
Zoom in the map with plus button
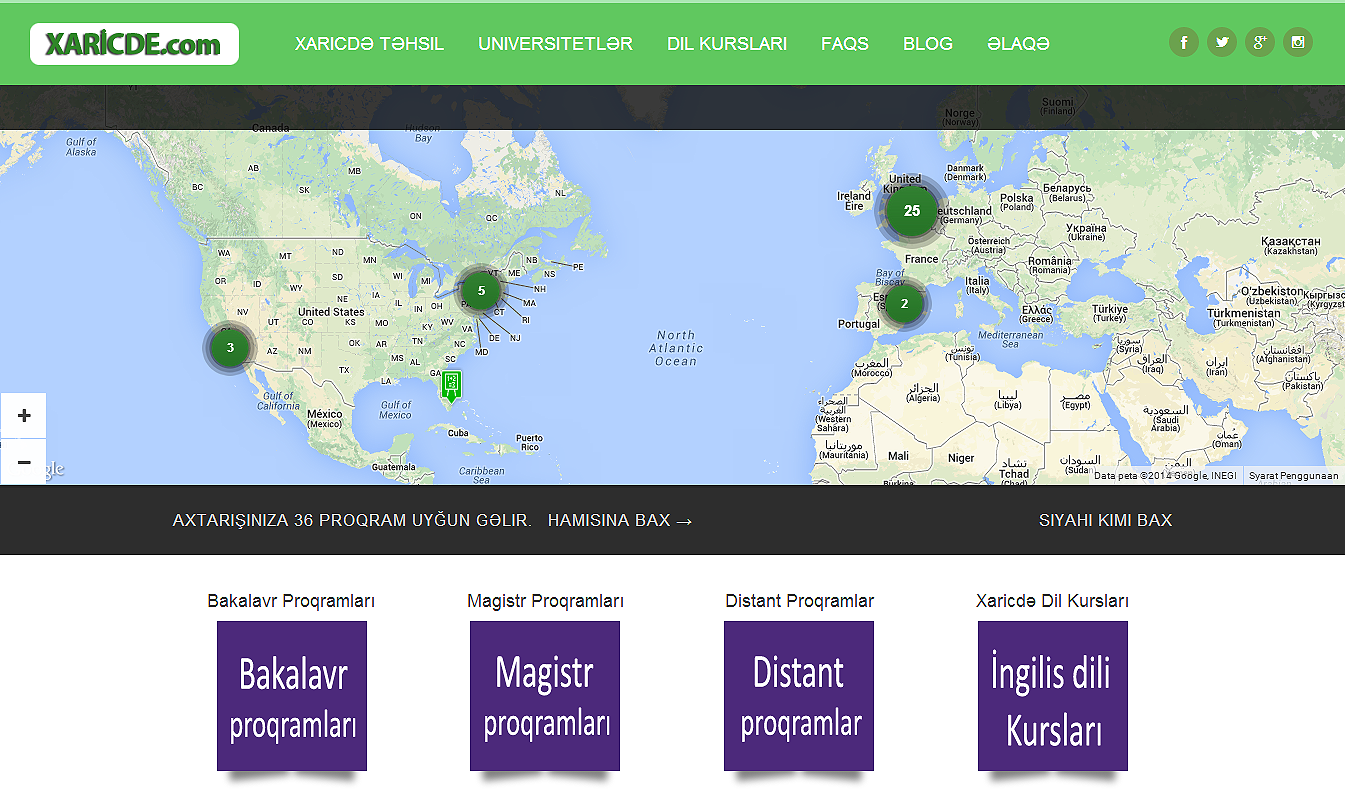tap(24, 415)
